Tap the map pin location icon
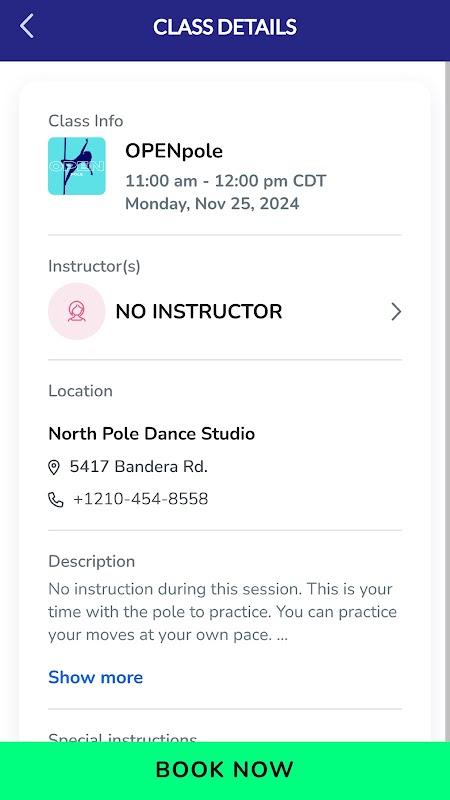450x800 pixels. 54,467
